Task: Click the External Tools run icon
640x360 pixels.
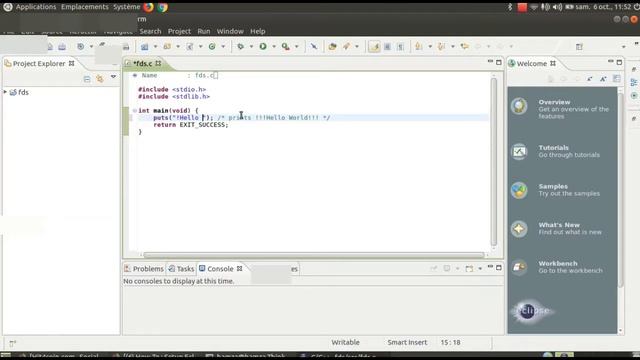Action: click(x=286, y=47)
